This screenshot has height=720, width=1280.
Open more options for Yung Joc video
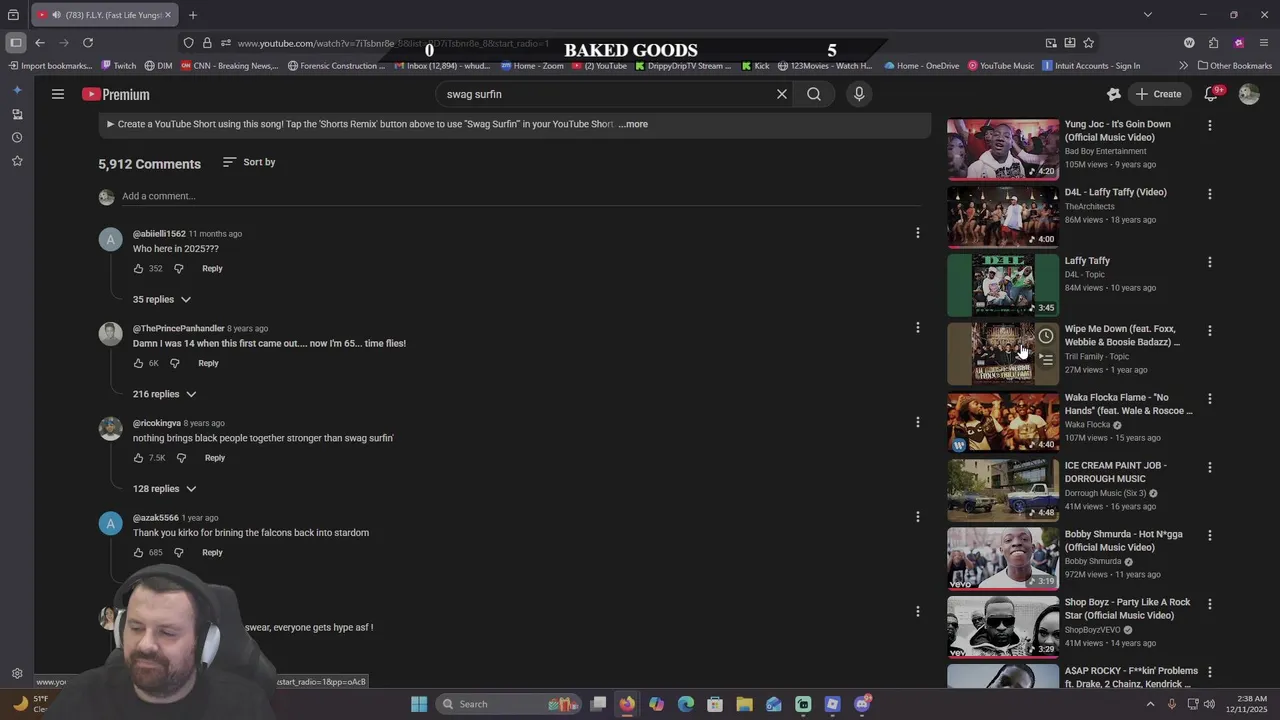click(x=1209, y=126)
